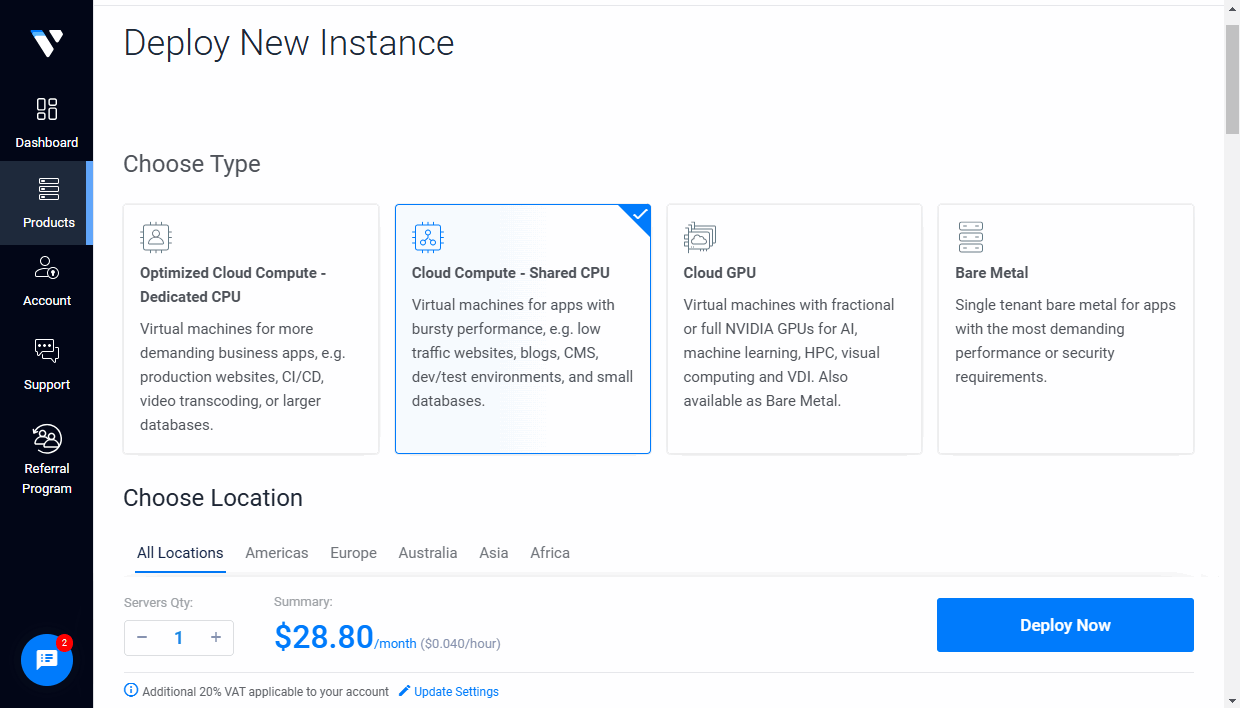Click the Vultr logo
Image resolution: width=1240 pixels, height=708 pixels.
tap(46, 42)
